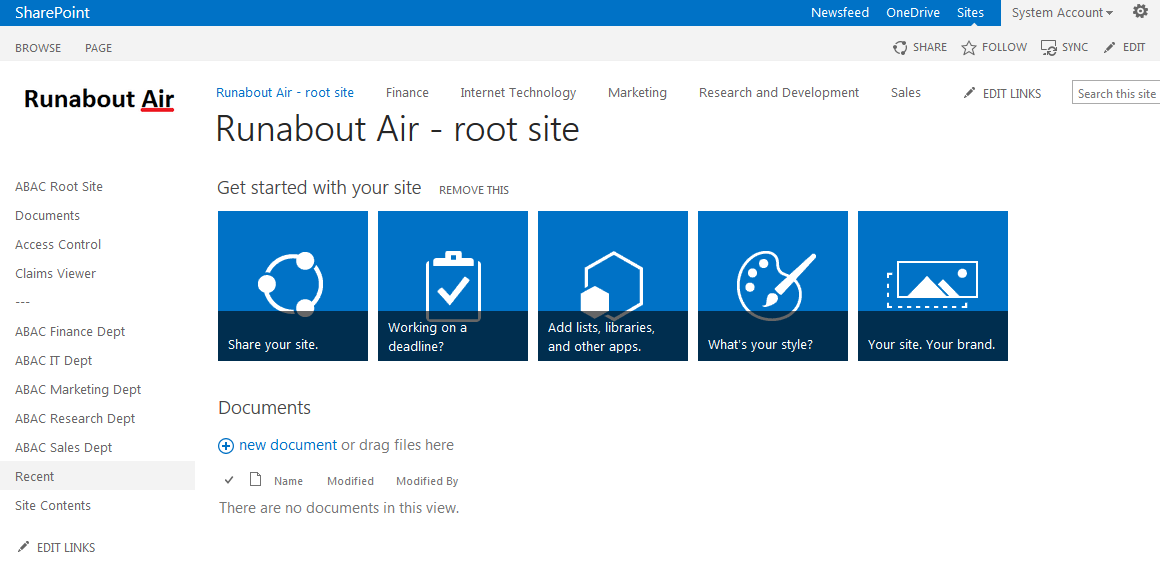Click the Follow star icon
The image size is (1160, 577).
pos(968,47)
